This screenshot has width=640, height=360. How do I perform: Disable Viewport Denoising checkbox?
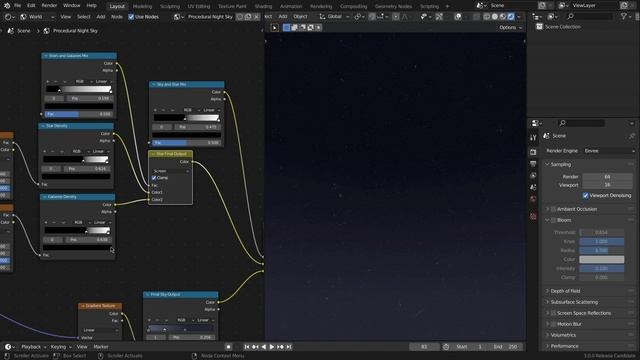click(585, 196)
